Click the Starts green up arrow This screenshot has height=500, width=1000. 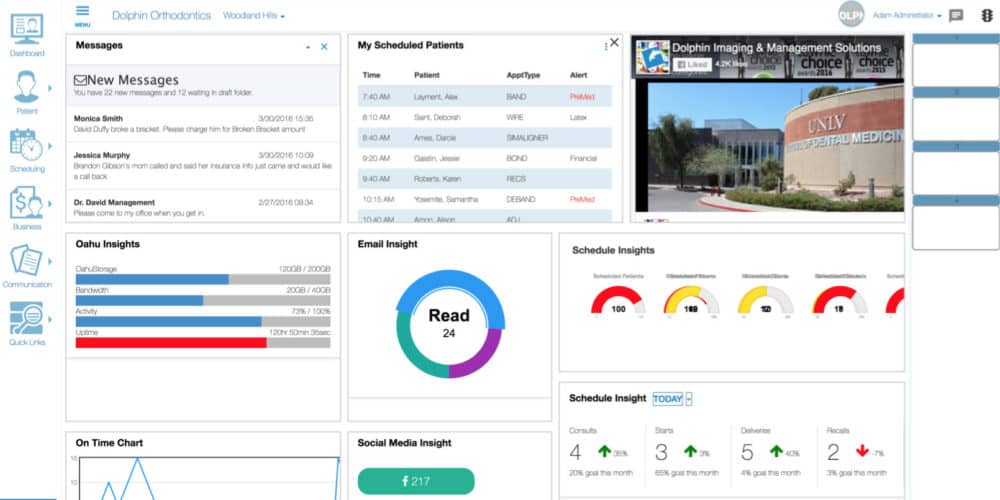click(690, 452)
